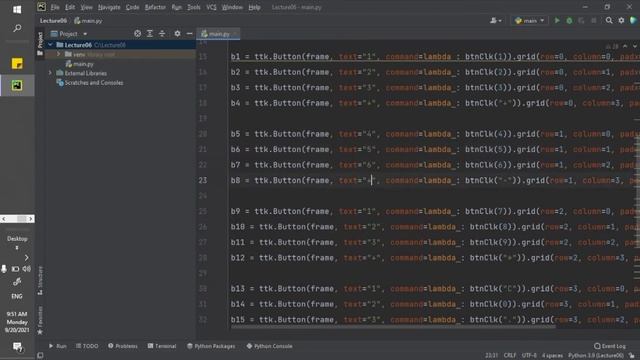
Task: Open the Problems tool window
Action: click(123, 346)
